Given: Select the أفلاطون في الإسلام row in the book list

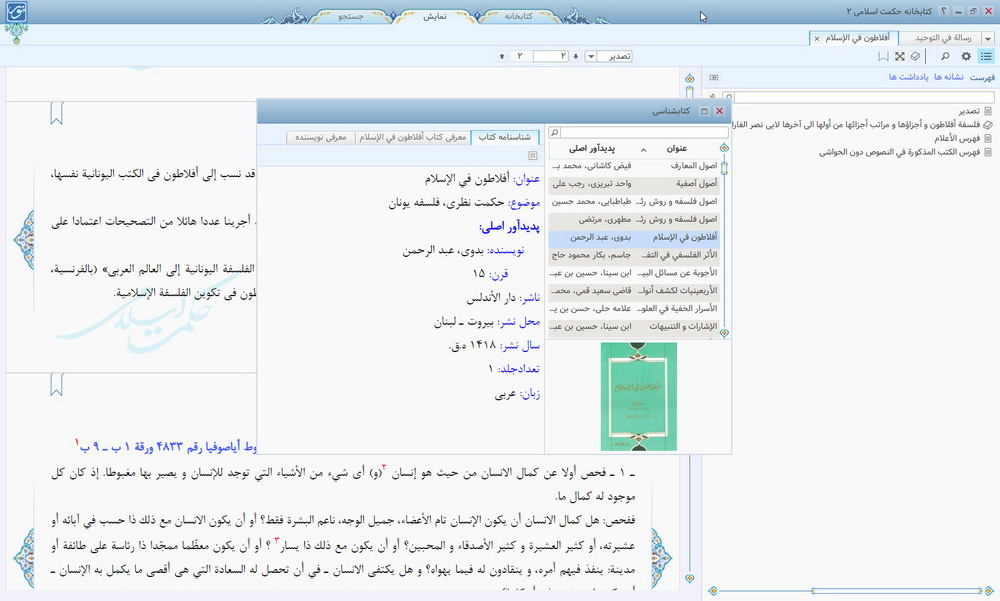Looking at the screenshot, I should tap(634, 237).
